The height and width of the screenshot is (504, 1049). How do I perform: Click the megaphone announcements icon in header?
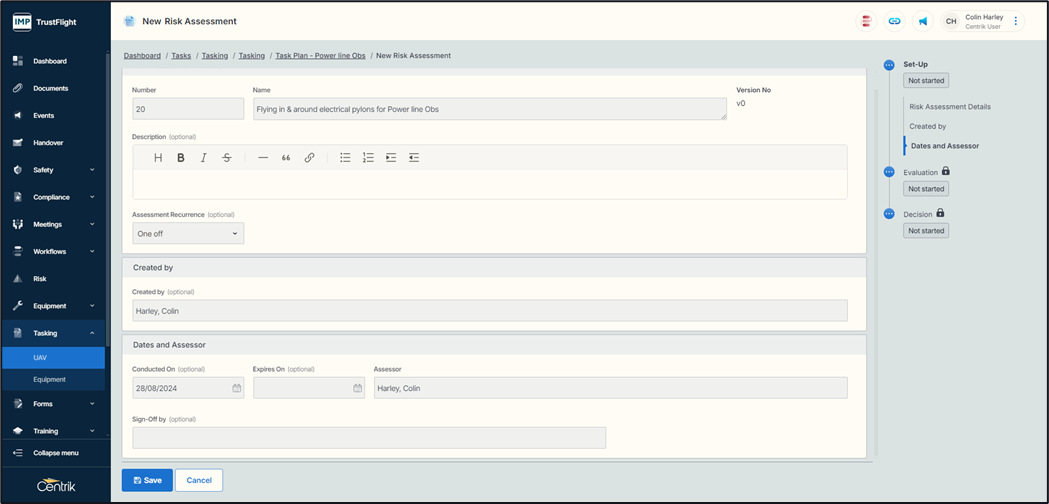923,21
